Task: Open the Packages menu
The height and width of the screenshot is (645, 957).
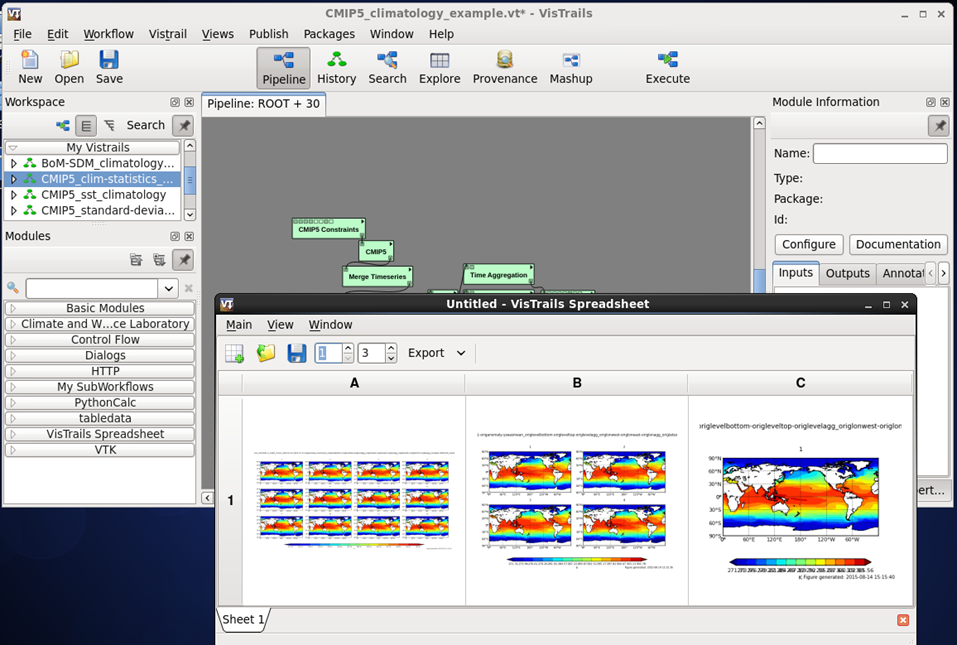Action: (x=329, y=34)
